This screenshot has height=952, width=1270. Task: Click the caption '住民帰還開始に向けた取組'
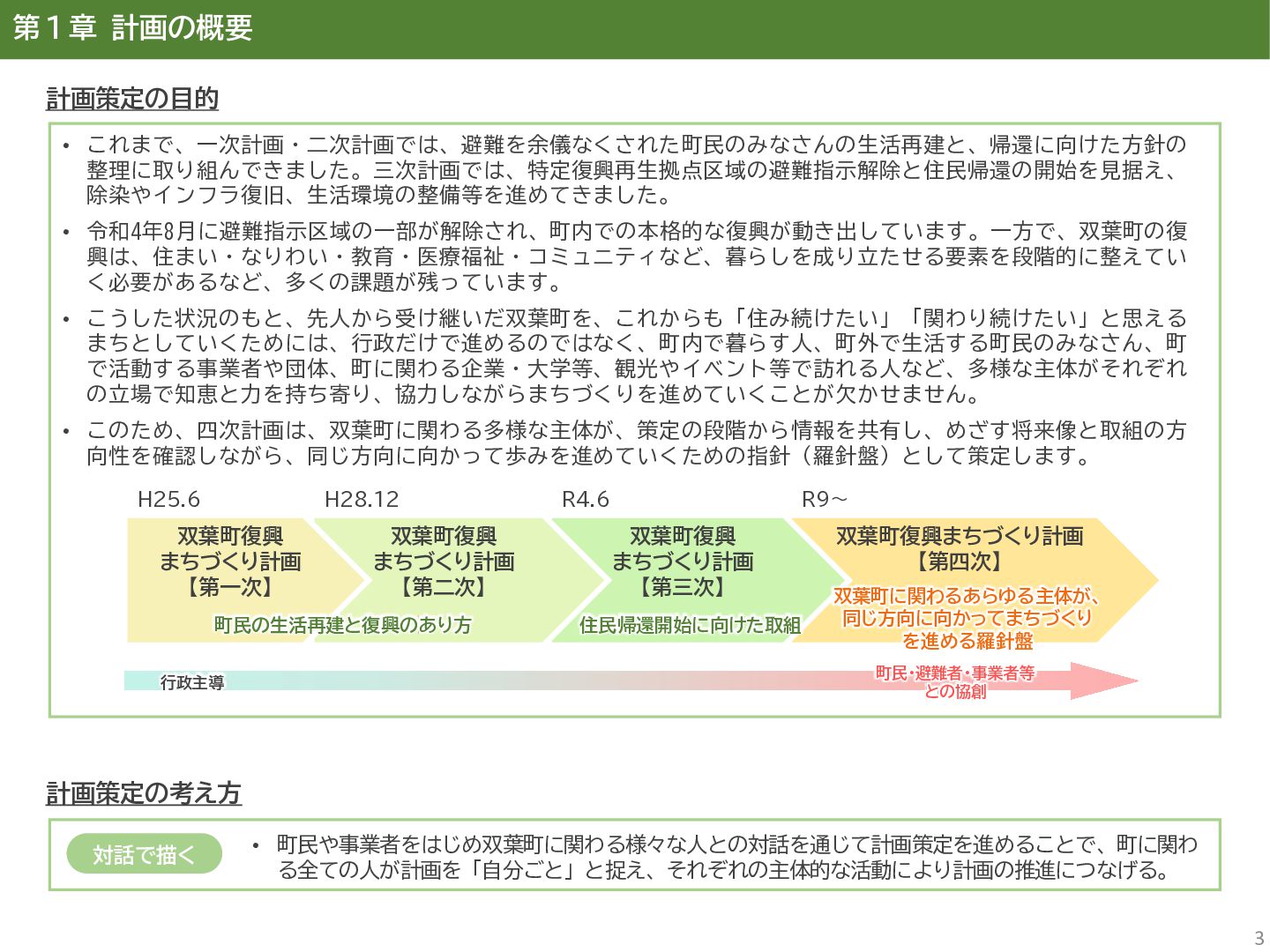tap(690, 625)
